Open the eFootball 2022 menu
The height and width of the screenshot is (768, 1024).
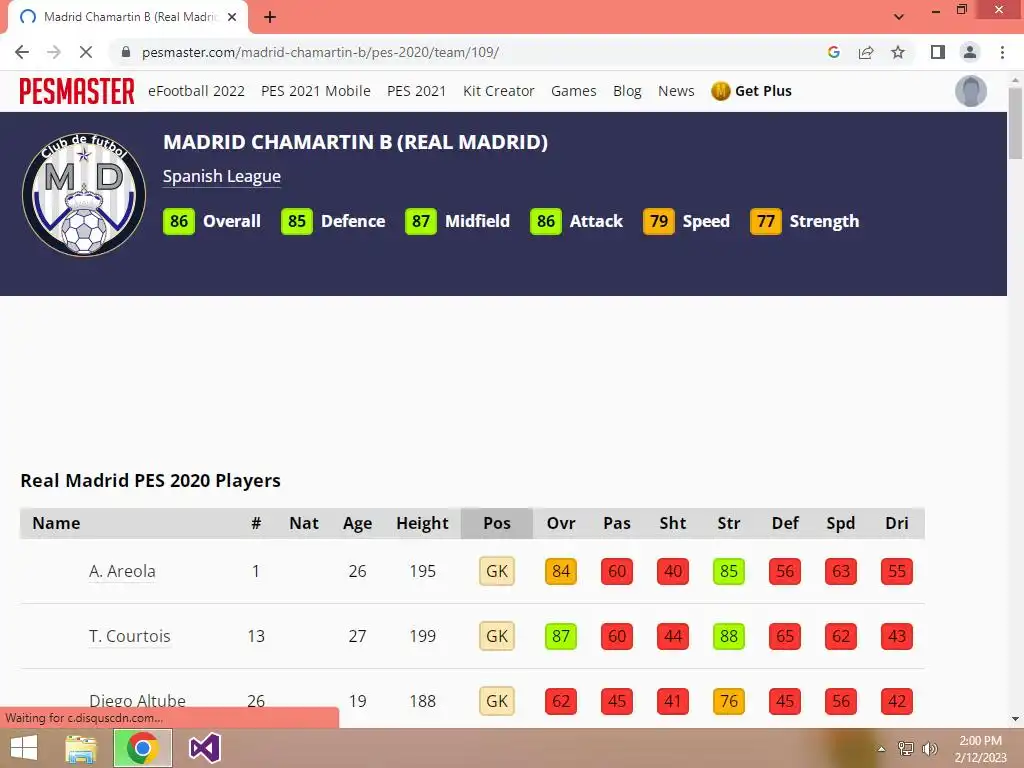tap(197, 91)
